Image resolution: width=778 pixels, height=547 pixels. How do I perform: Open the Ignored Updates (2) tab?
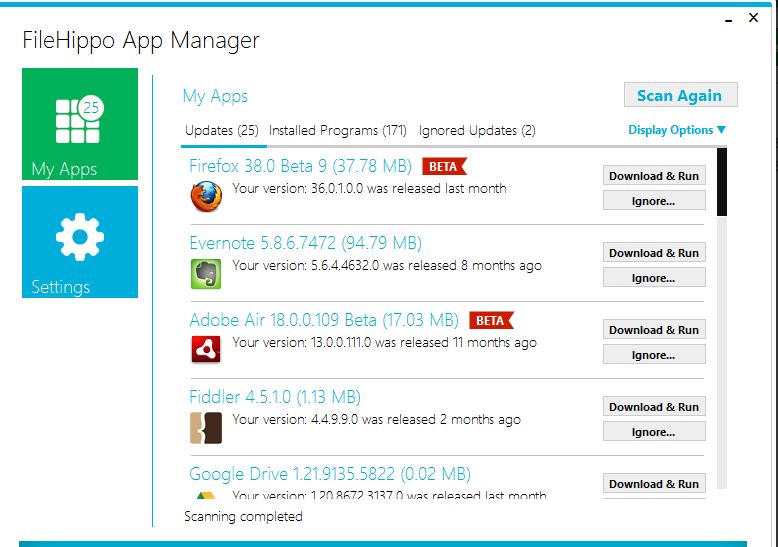pyautogui.click(x=477, y=131)
